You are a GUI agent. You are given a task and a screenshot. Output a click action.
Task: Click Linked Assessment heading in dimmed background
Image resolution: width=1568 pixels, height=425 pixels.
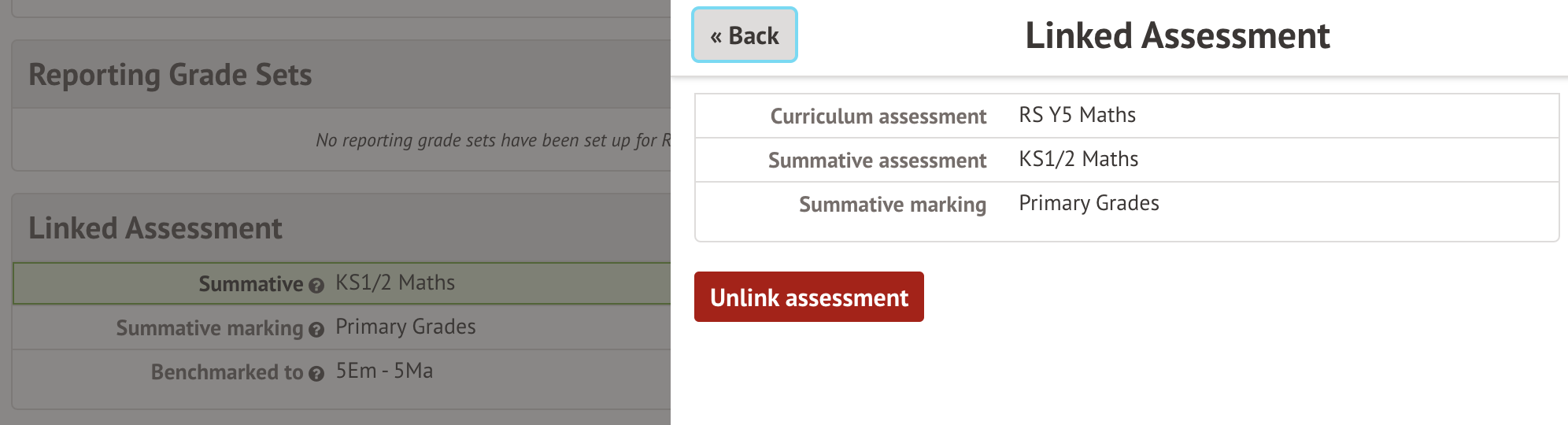click(155, 229)
